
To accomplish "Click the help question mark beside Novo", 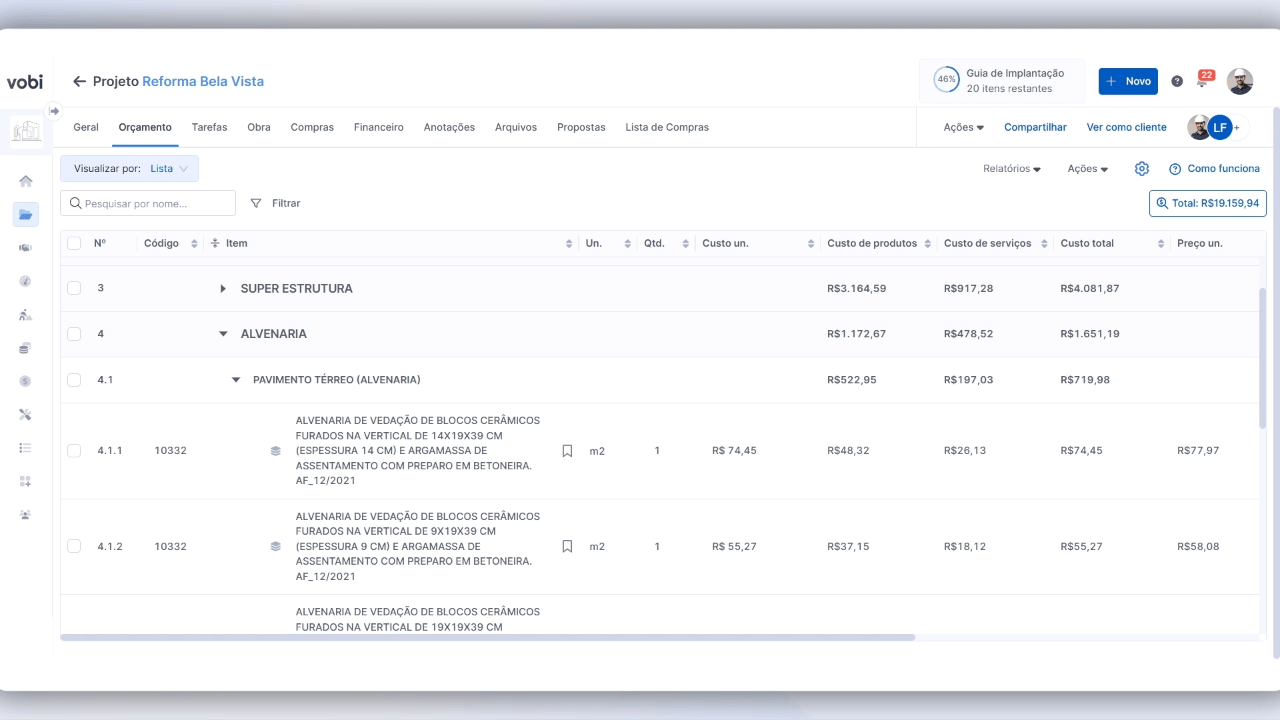I will 1177,81.
